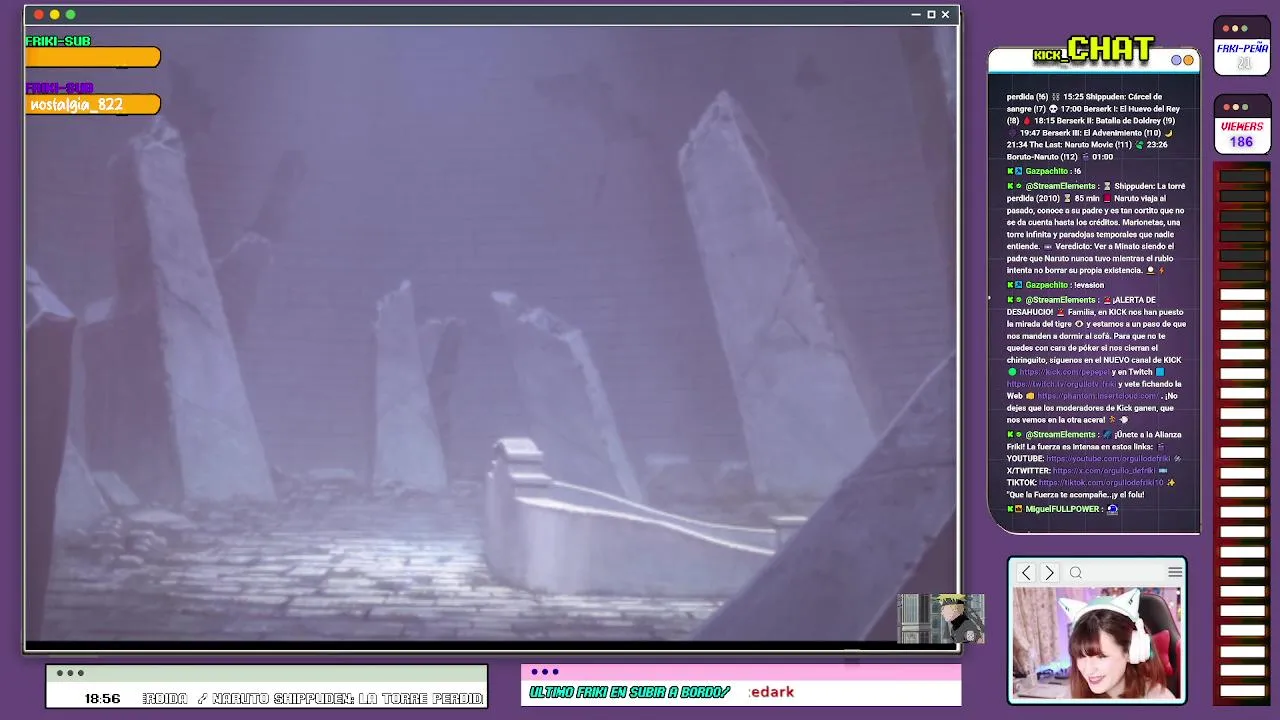Click the minimize dash of the video window
1280x720 pixels.
pyautogui.click(x=916, y=14)
